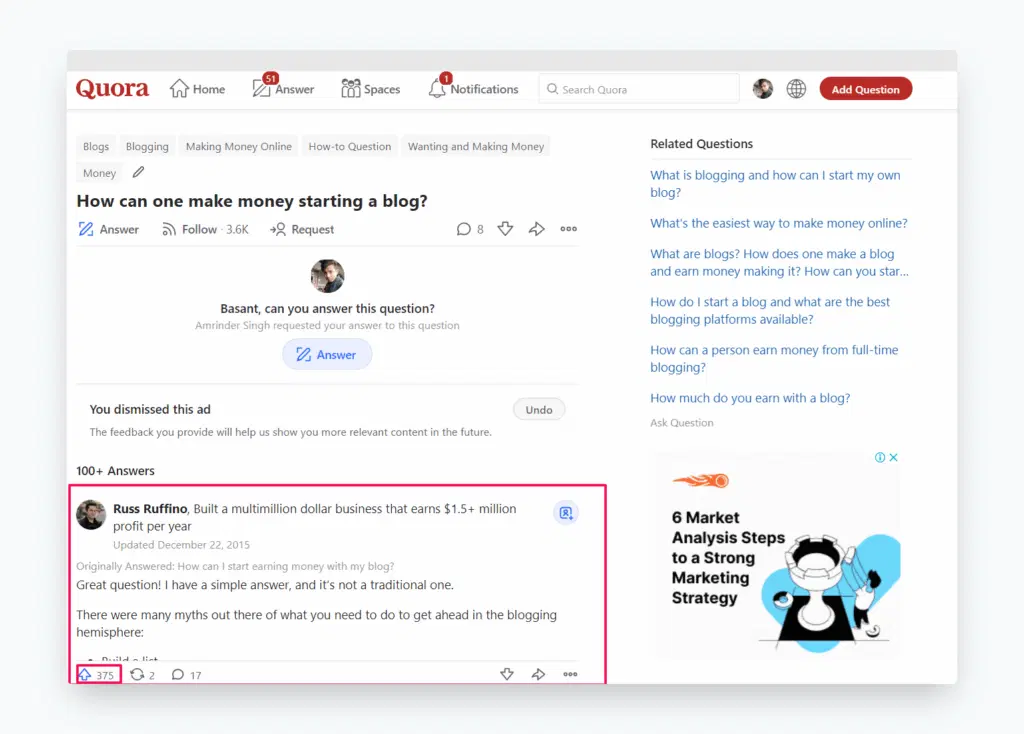Open 'What's the easiest way to make money online?'
The height and width of the screenshot is (734, 1024).
(x=778, y=223)
